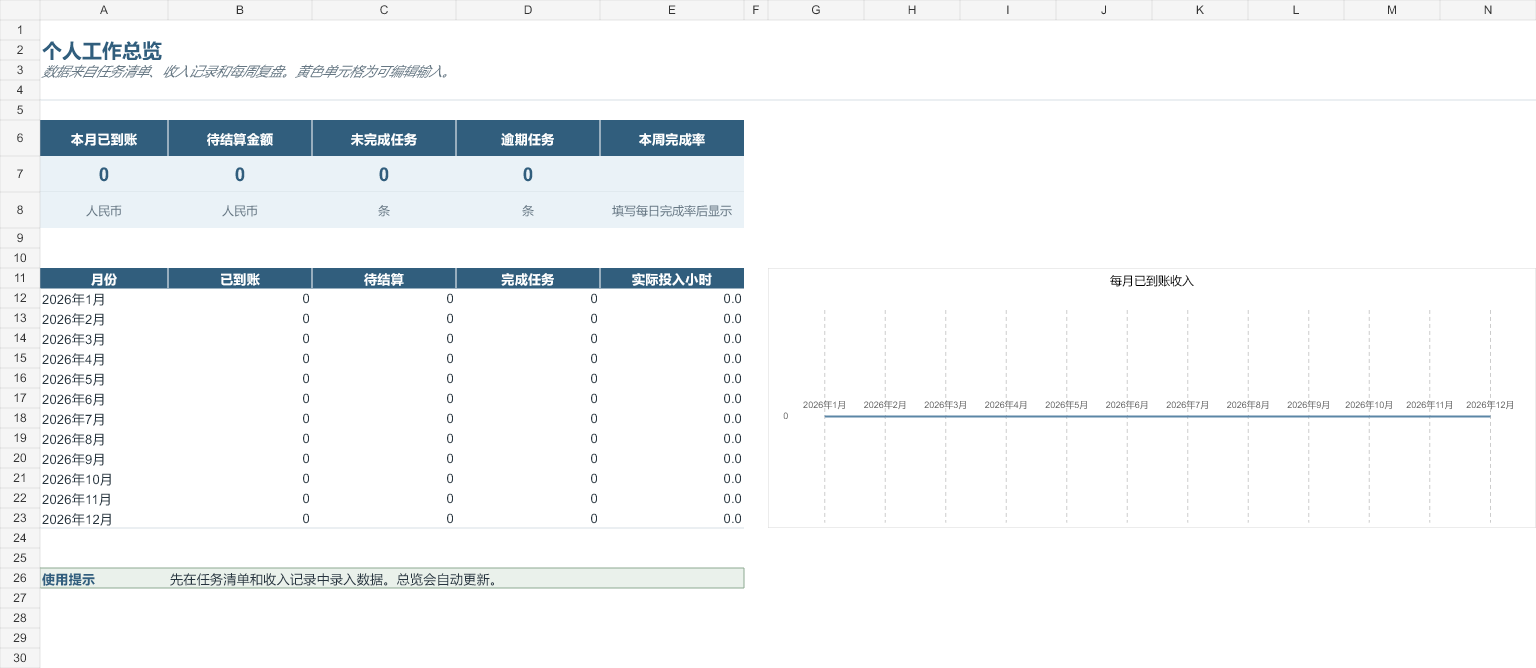Click the 填写每日完成率后显示 note cell
The height and width of the screenshot is (668, 1536).
point(672,211)
